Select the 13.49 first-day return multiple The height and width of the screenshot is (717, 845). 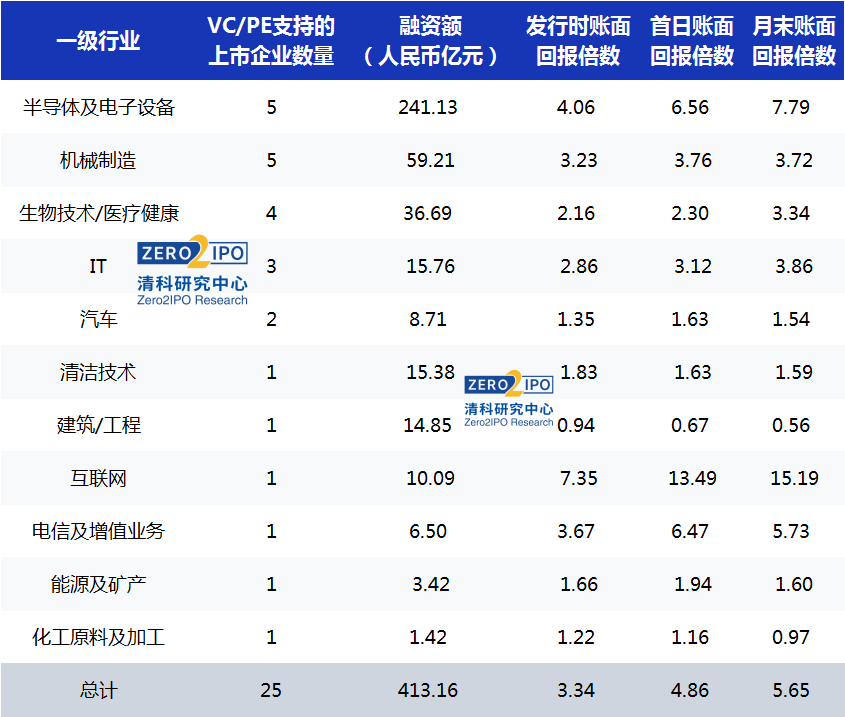coord(692,478)
